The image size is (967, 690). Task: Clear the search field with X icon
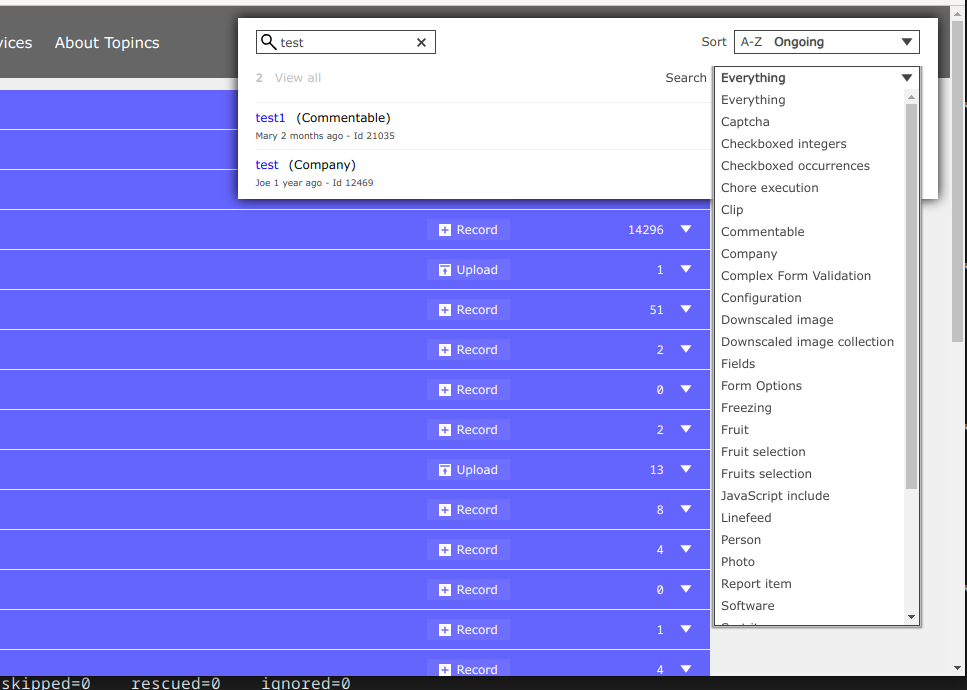421,43
